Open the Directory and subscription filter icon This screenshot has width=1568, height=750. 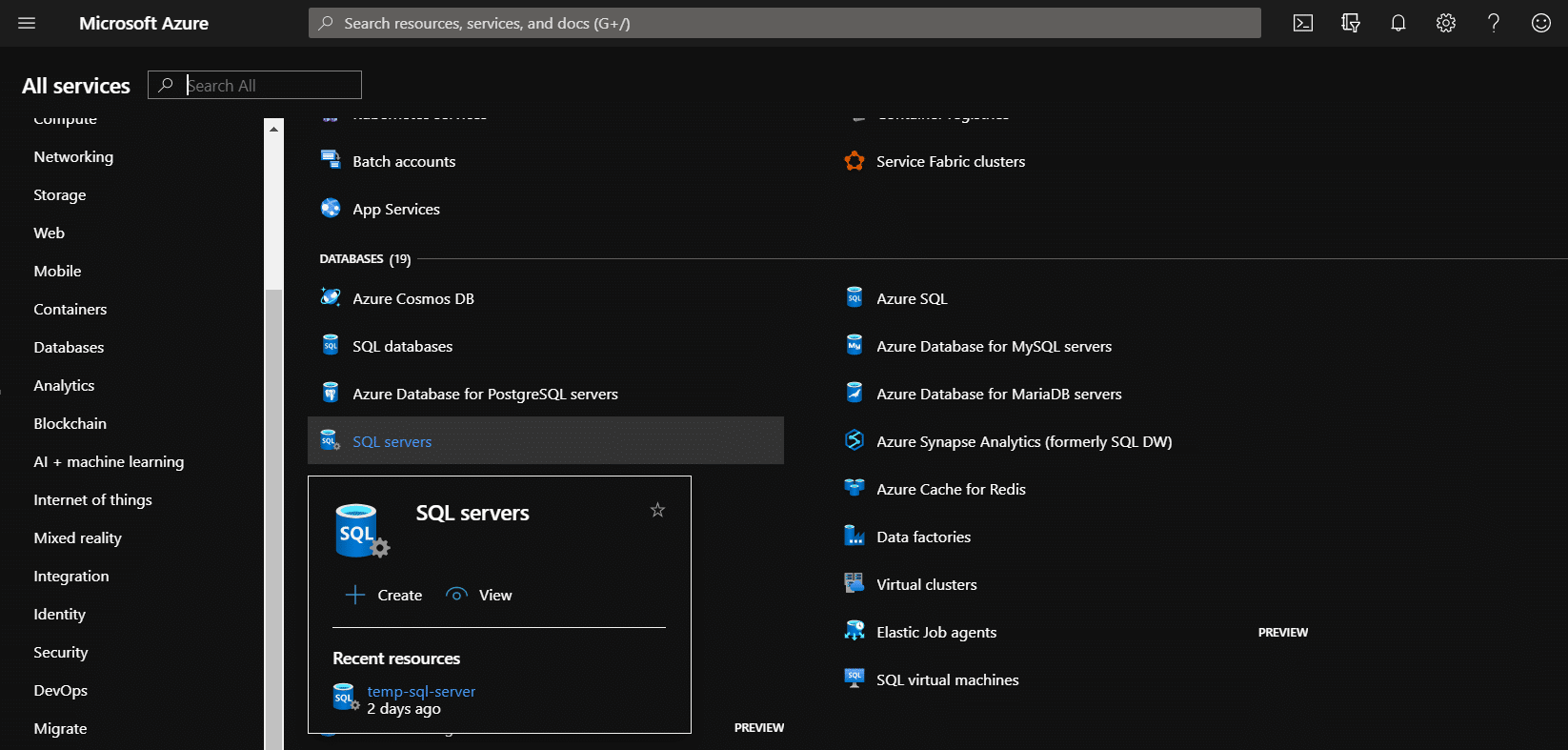pos(1351,23)
